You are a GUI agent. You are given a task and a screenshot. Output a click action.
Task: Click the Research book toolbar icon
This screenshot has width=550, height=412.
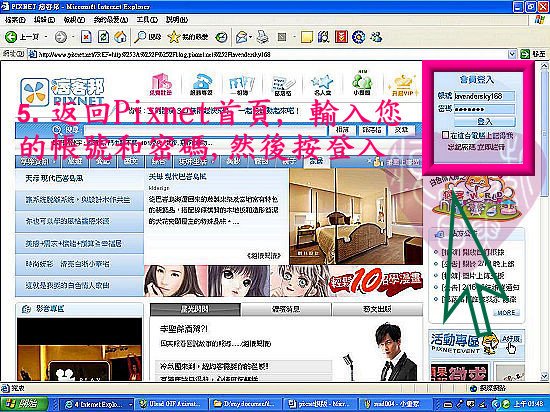tap(323, 37)
